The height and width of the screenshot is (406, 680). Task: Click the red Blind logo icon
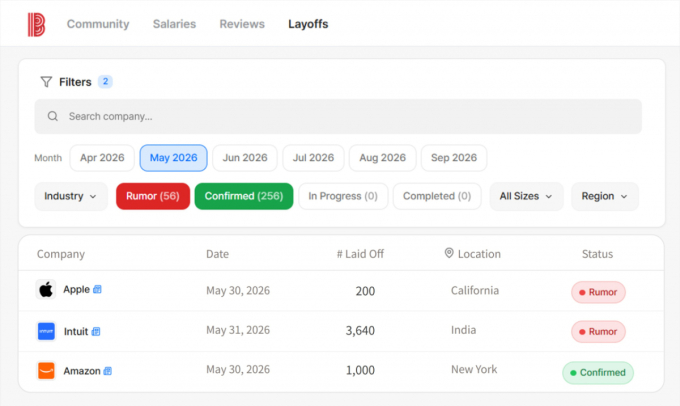(36, 24)
